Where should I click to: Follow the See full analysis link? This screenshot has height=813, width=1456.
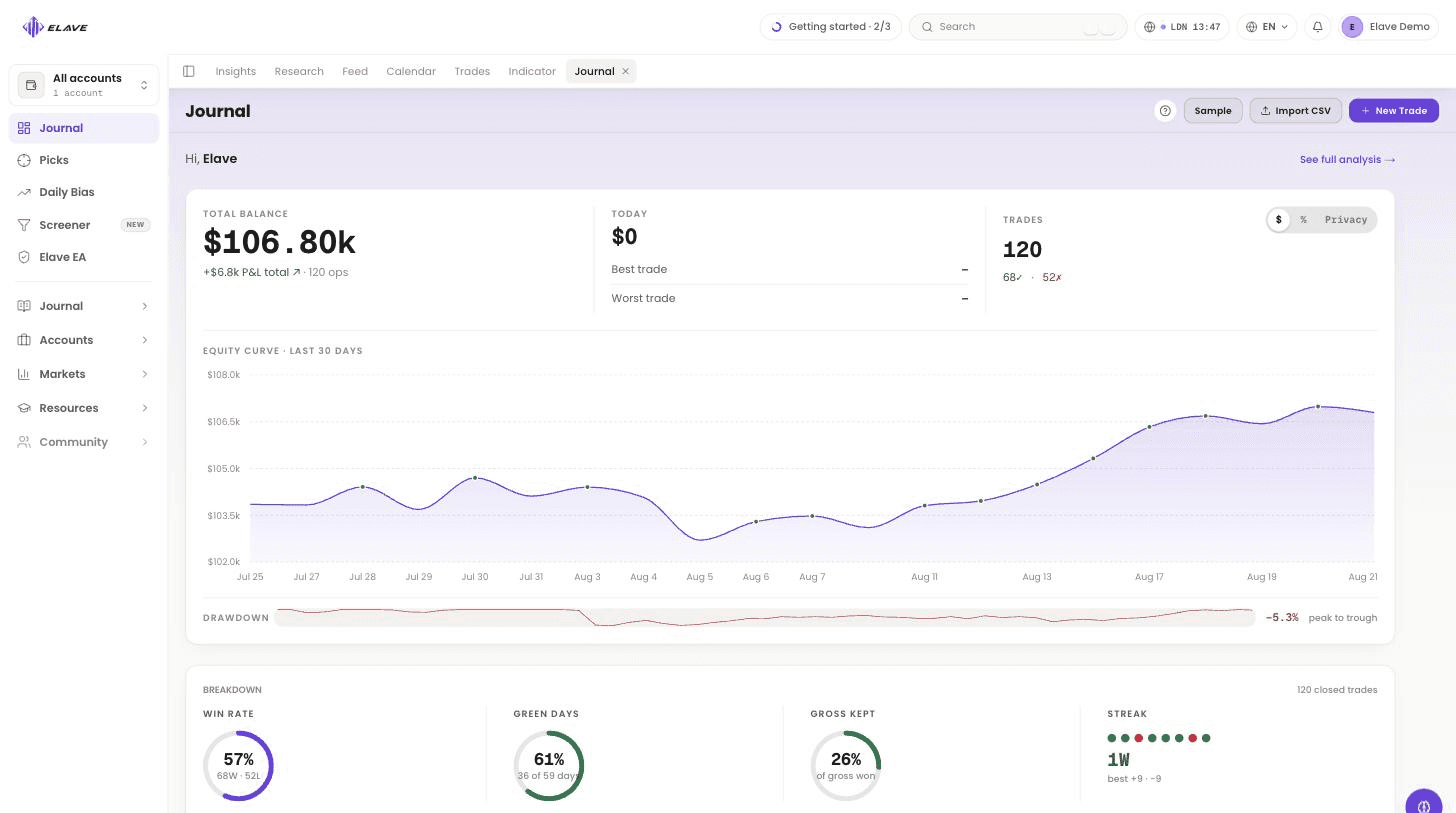click(x=1347, y=159)
